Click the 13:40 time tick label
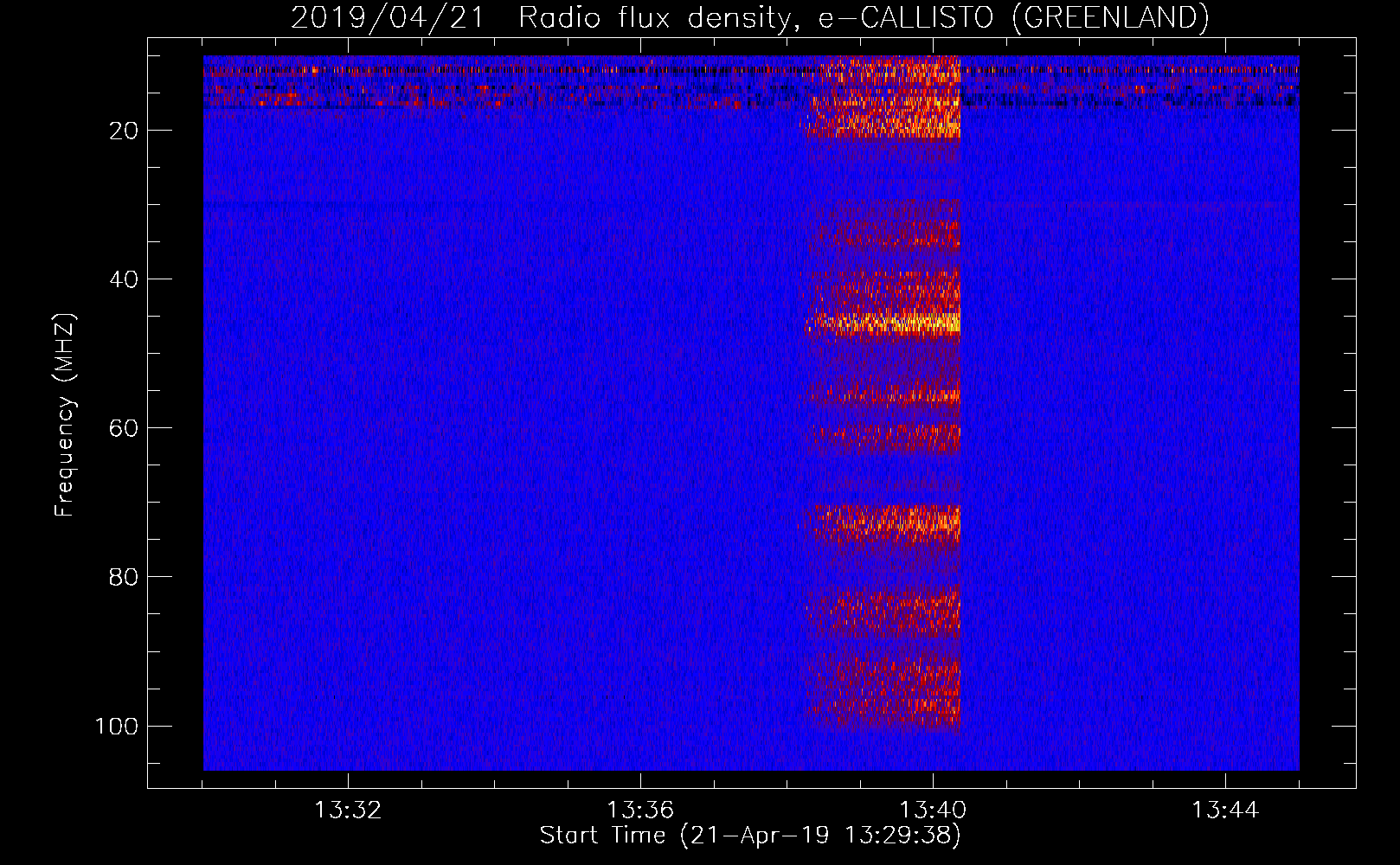Screen dimensions: 1400x865 [x=933, y=811]
